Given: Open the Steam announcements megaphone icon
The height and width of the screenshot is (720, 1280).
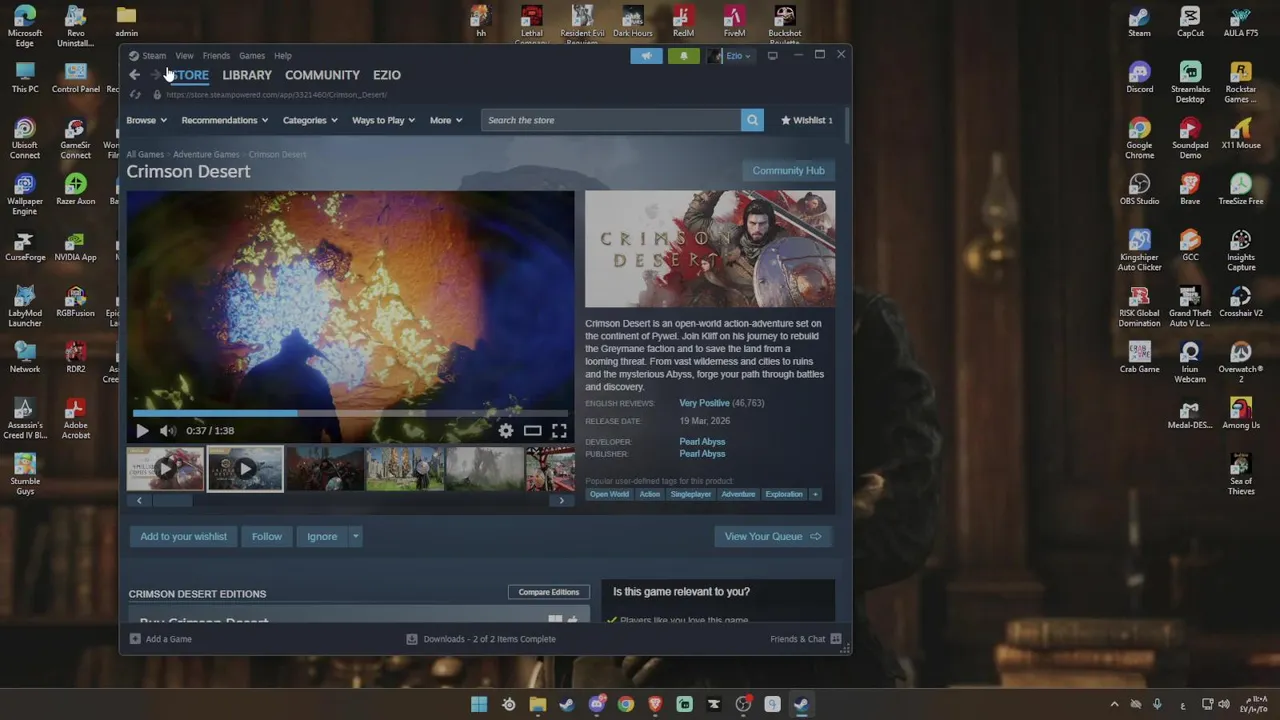Looking at the screenshot, I should coord(646,56).
